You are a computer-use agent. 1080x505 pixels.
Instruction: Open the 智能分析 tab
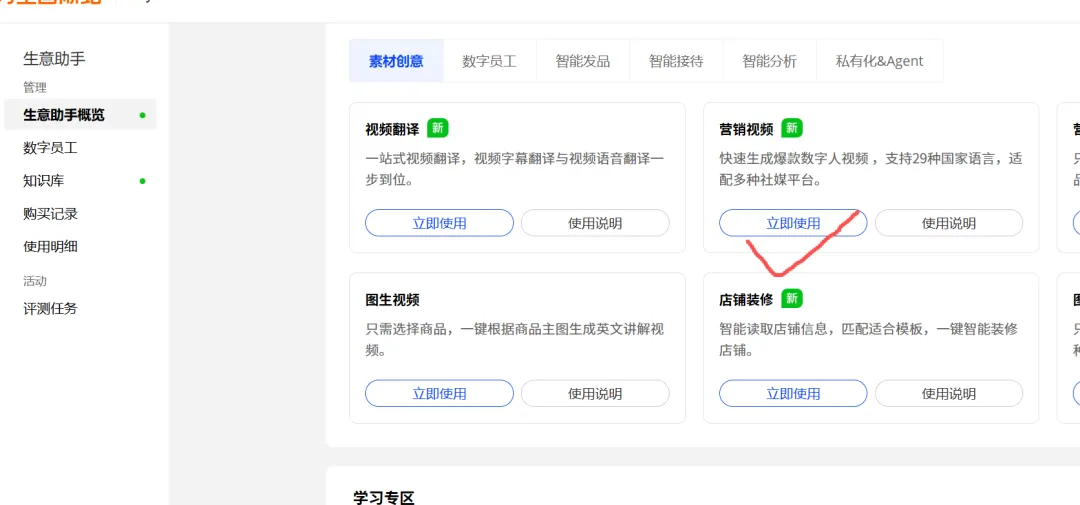769,61
